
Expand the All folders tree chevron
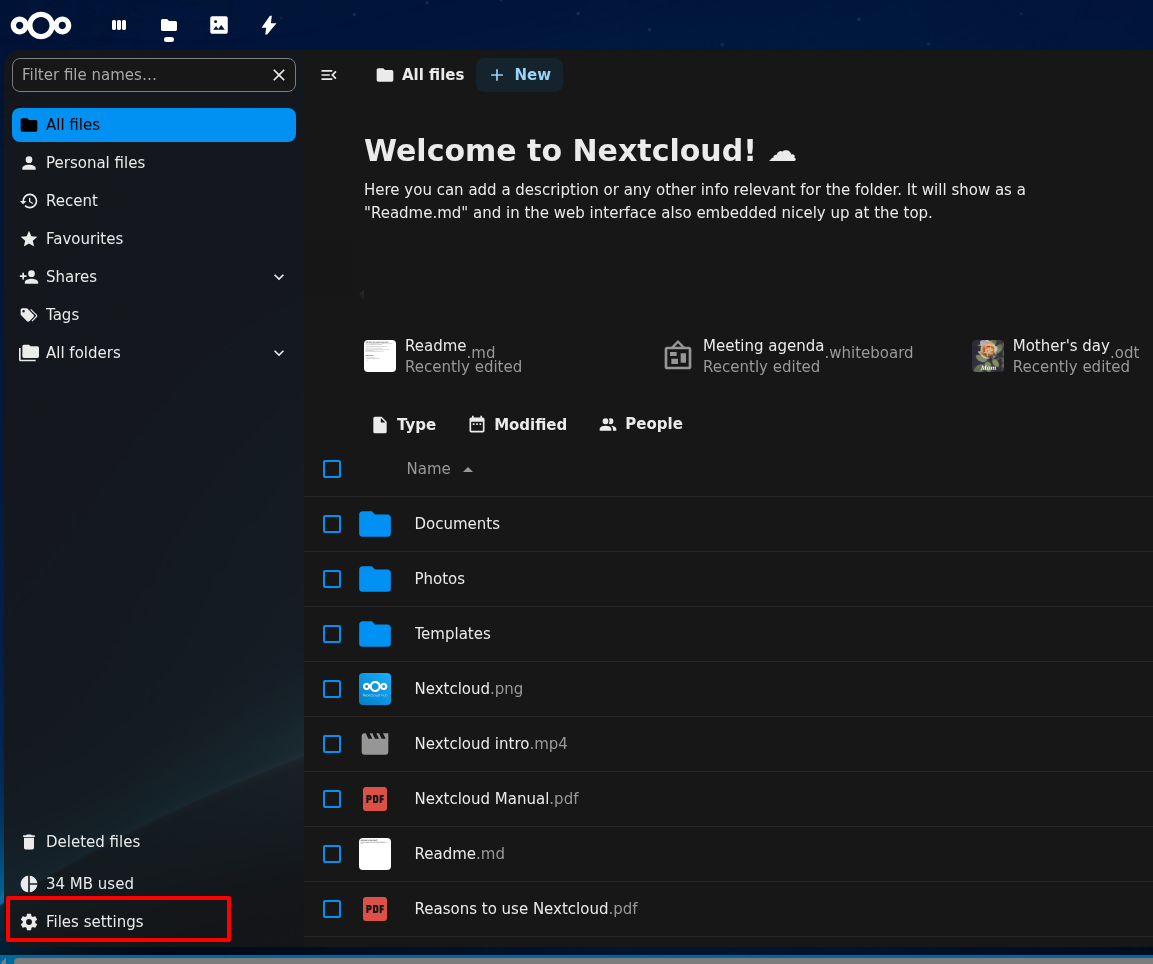coord(279,353)
